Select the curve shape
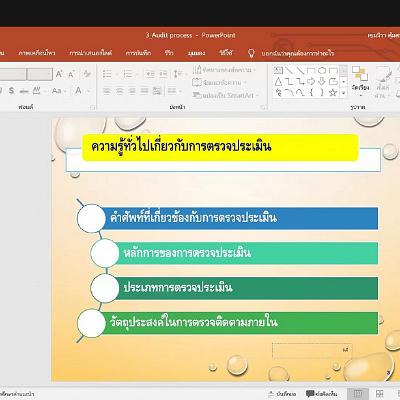 [300, 92]
